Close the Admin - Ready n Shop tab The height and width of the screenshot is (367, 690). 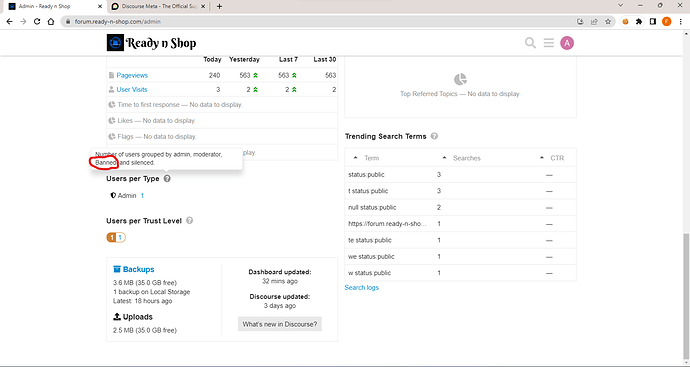tap(100, 6)
